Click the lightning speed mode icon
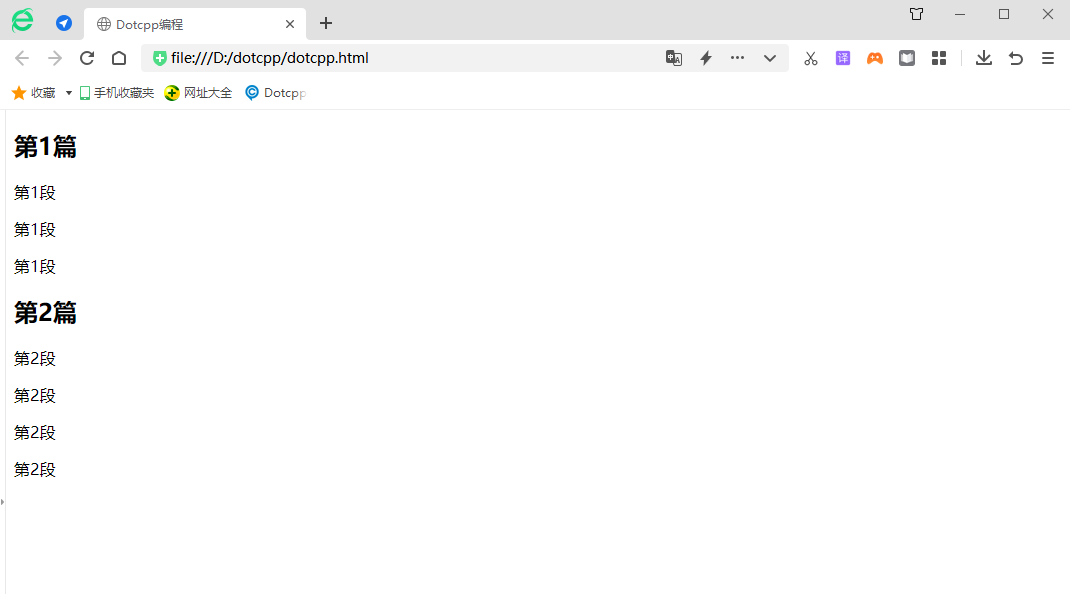This screenshot has height=594, width=1070. pos(706,58)
